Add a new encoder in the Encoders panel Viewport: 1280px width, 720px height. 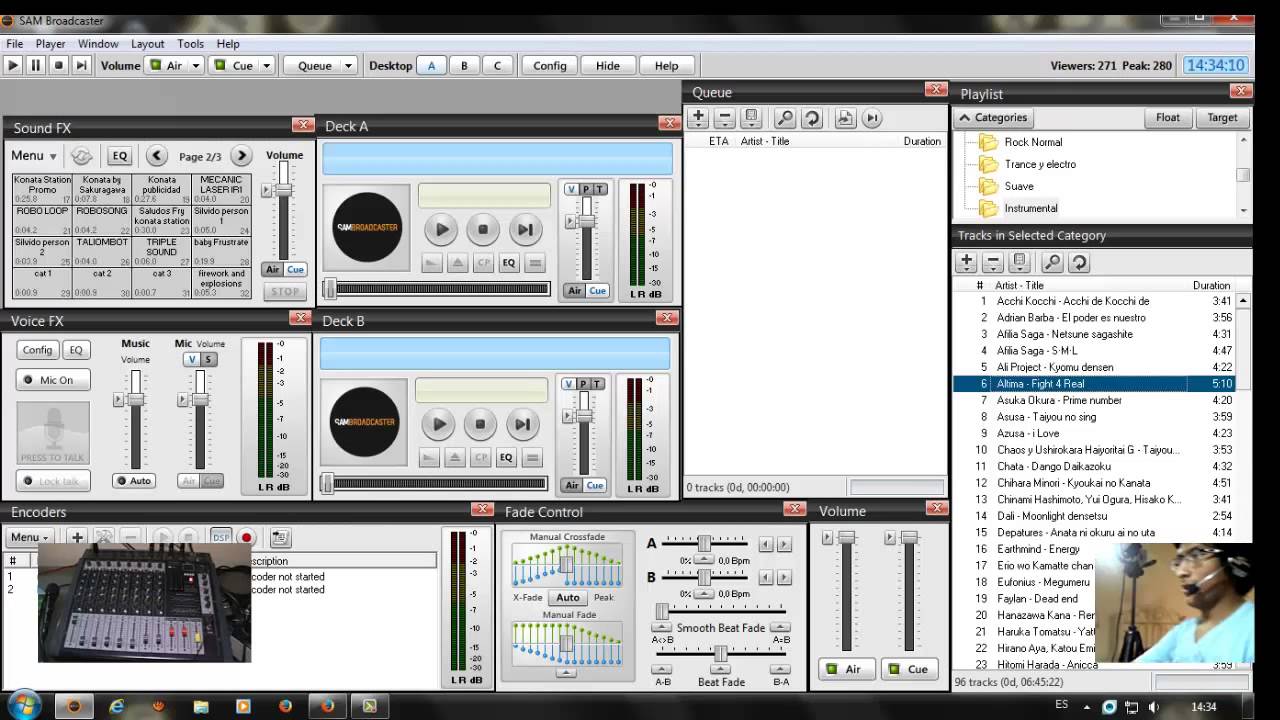[x=77, y=537]
